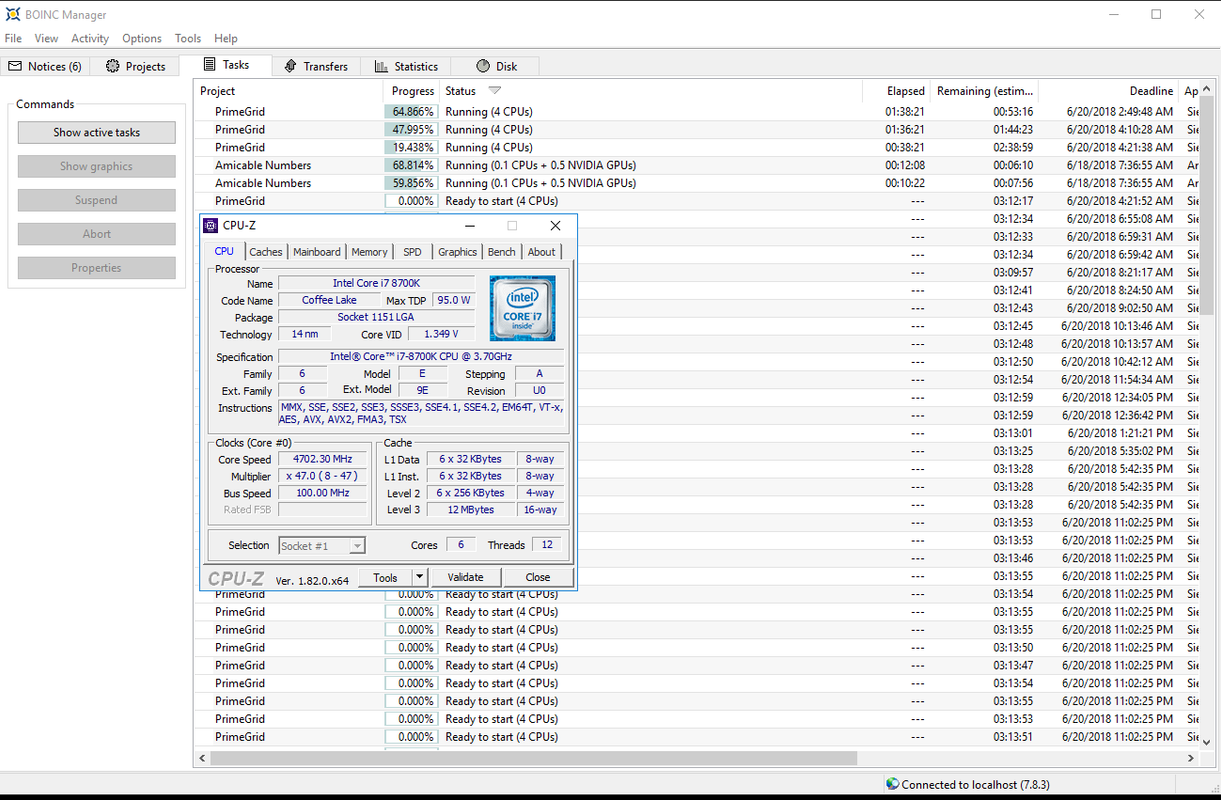Open the Memory tab in CPU-Z
This screenshot has height=800, width=1221.
(369, 252)
